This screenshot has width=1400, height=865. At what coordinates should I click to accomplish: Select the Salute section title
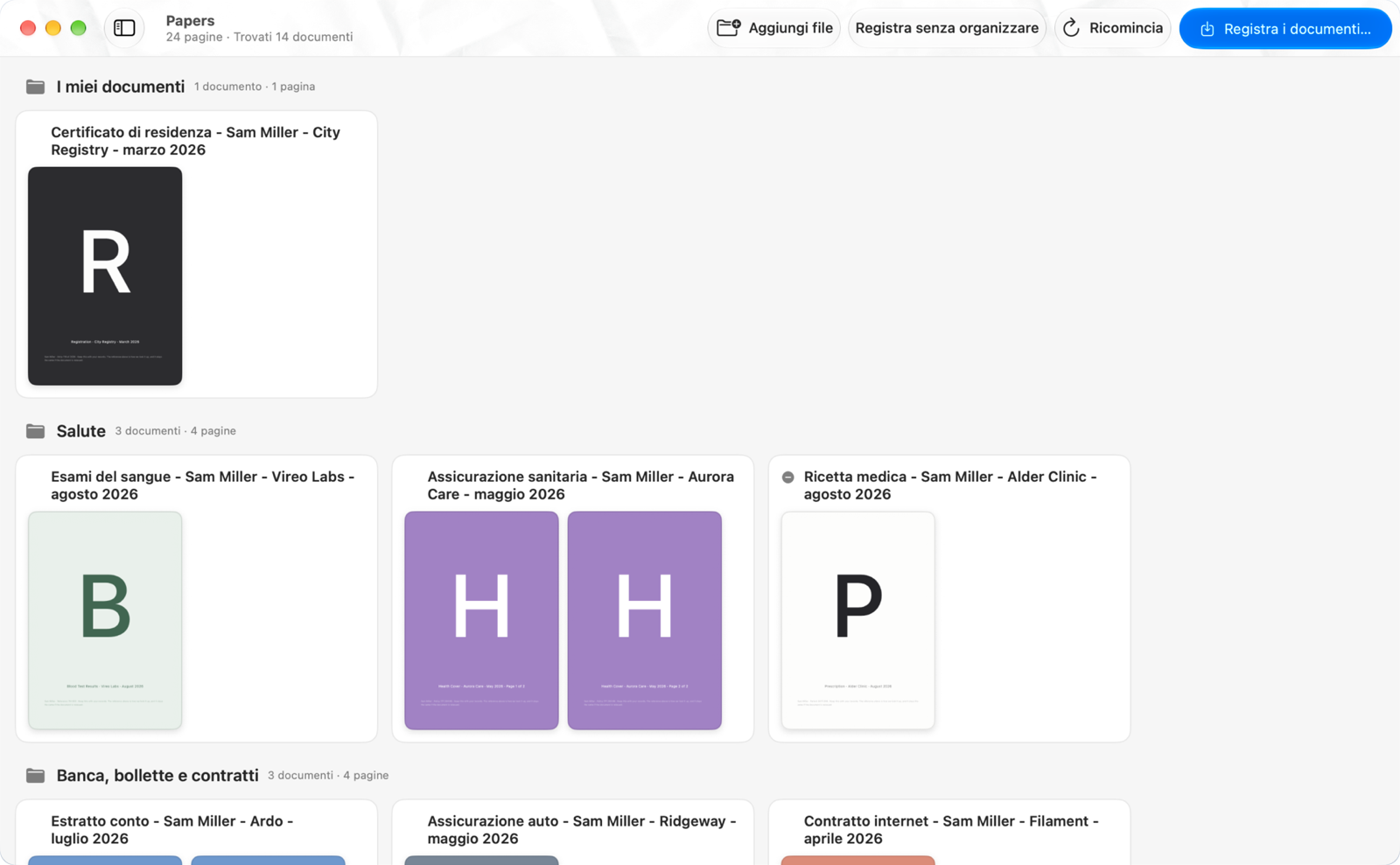[80, 431]
